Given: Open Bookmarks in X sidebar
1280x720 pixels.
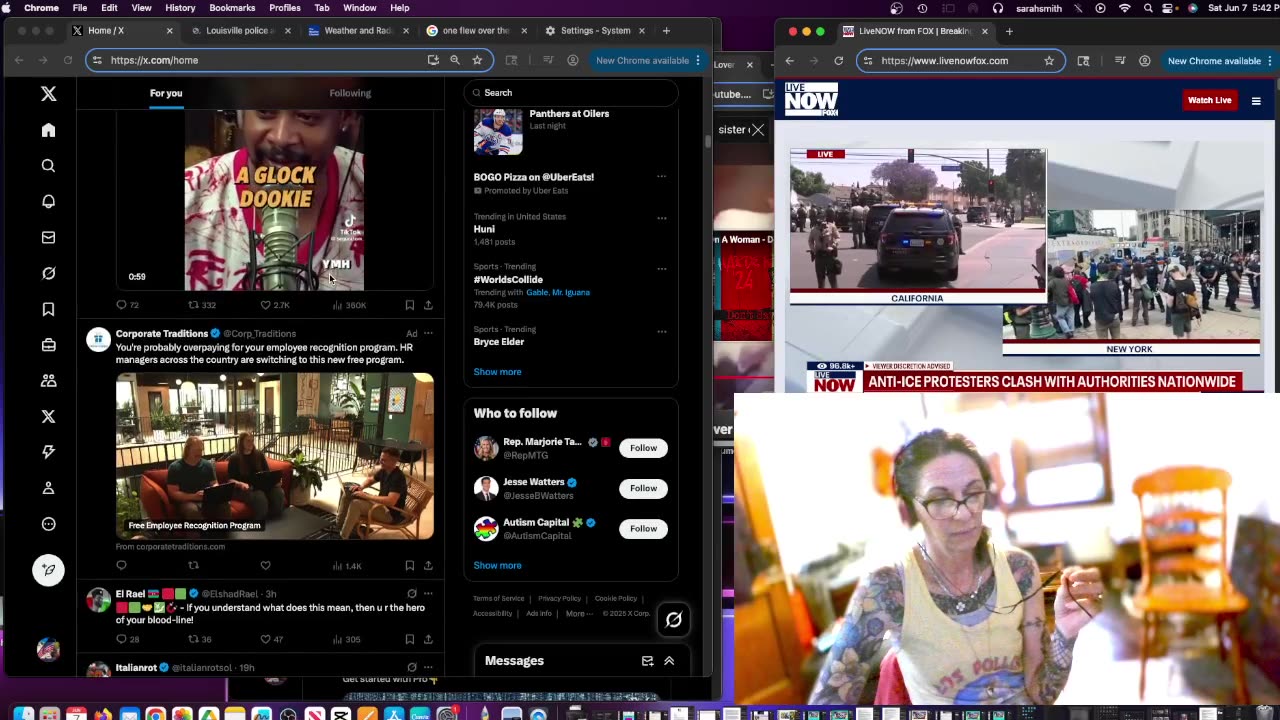Looking at the screenshot, I should coord(48,309).
